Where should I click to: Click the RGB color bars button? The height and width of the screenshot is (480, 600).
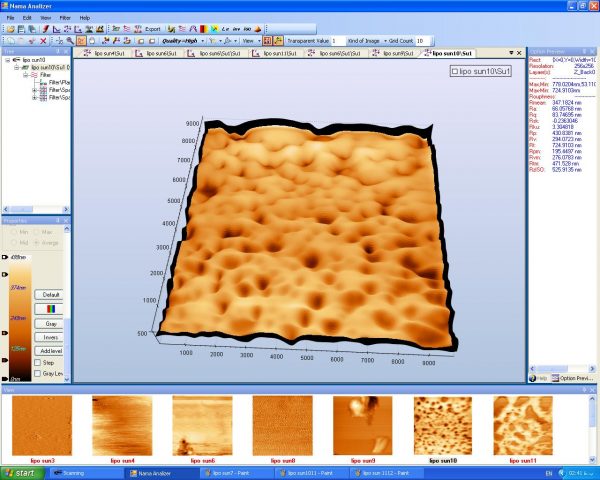click(51, 309)
